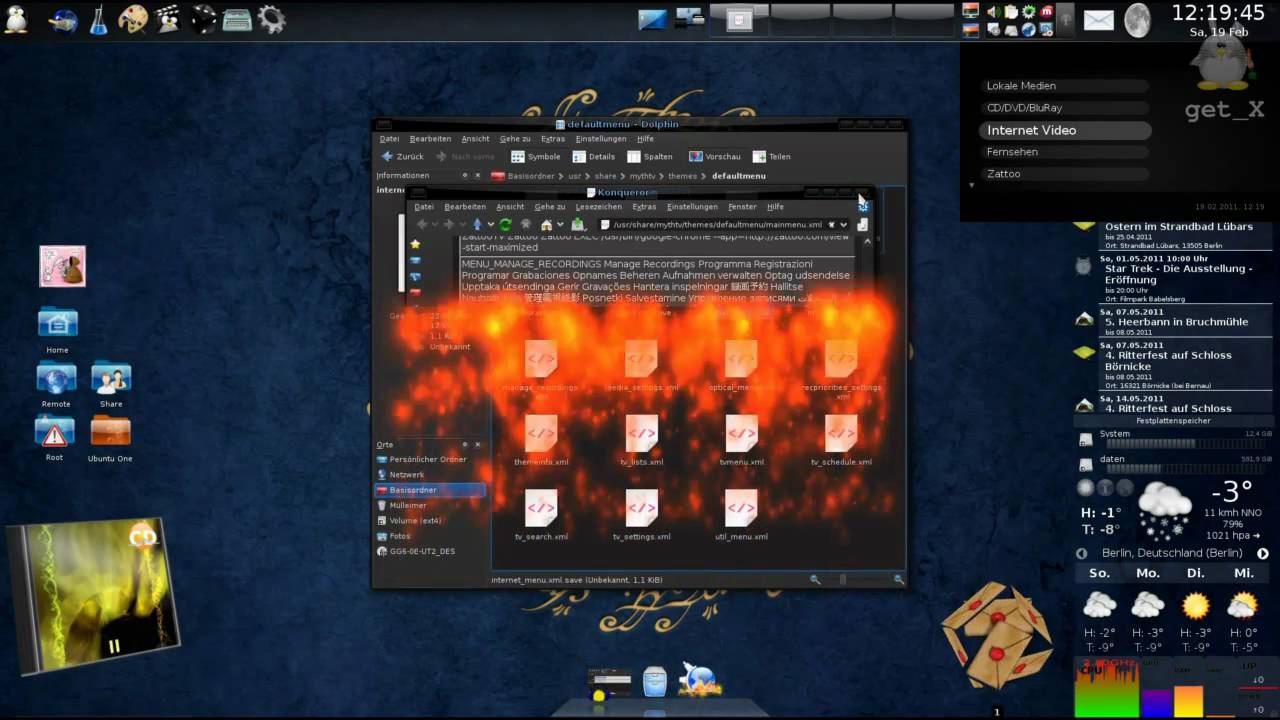Screen dimensions: 1280x720
Task: Go back with Zurück in Dolphin
Action: tap(403, 156)
